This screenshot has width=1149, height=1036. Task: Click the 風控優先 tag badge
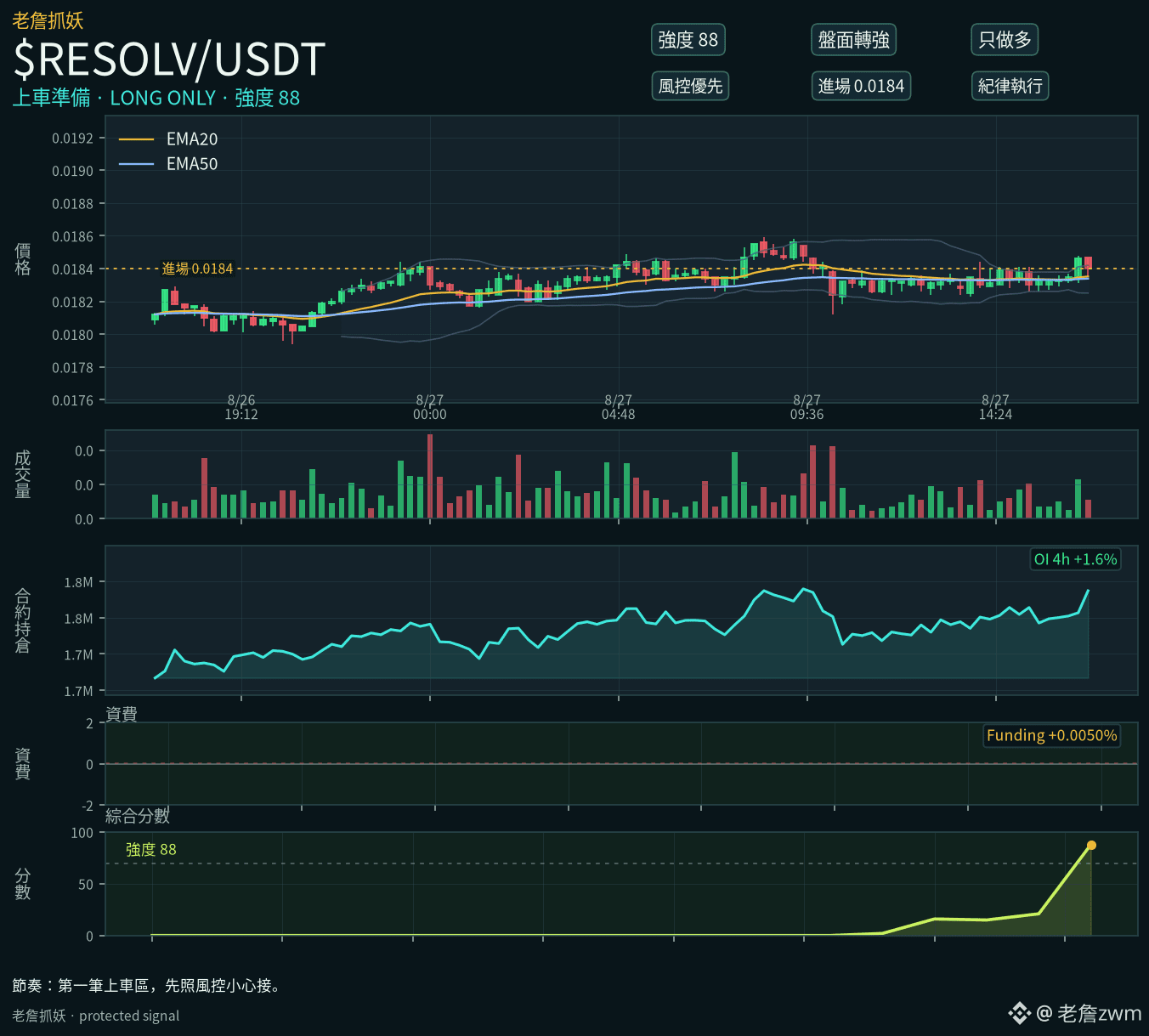click(x=690, y=86)
